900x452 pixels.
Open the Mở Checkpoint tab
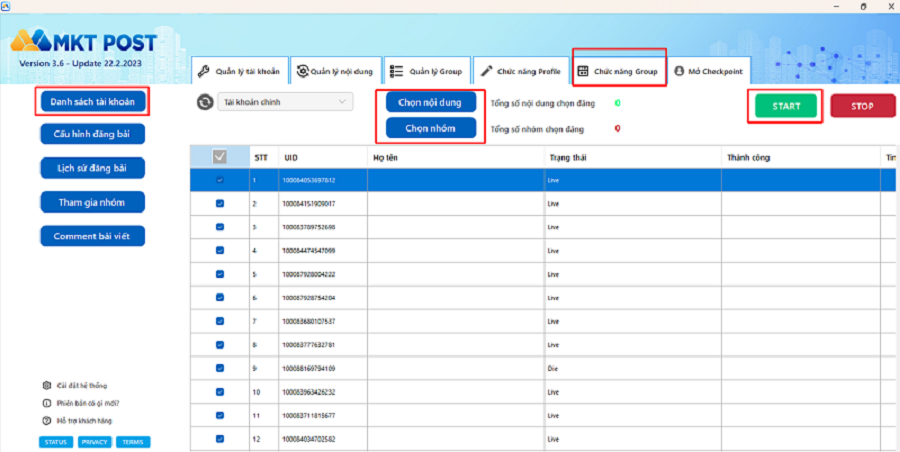(708, 72)
